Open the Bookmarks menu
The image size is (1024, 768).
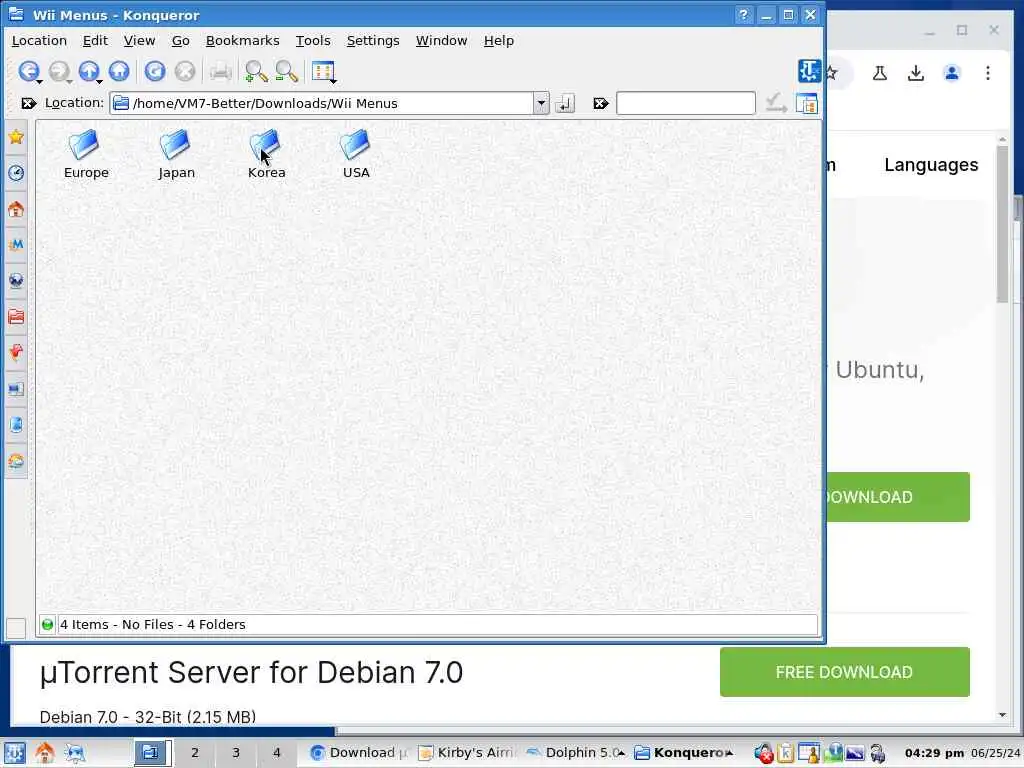242,40
